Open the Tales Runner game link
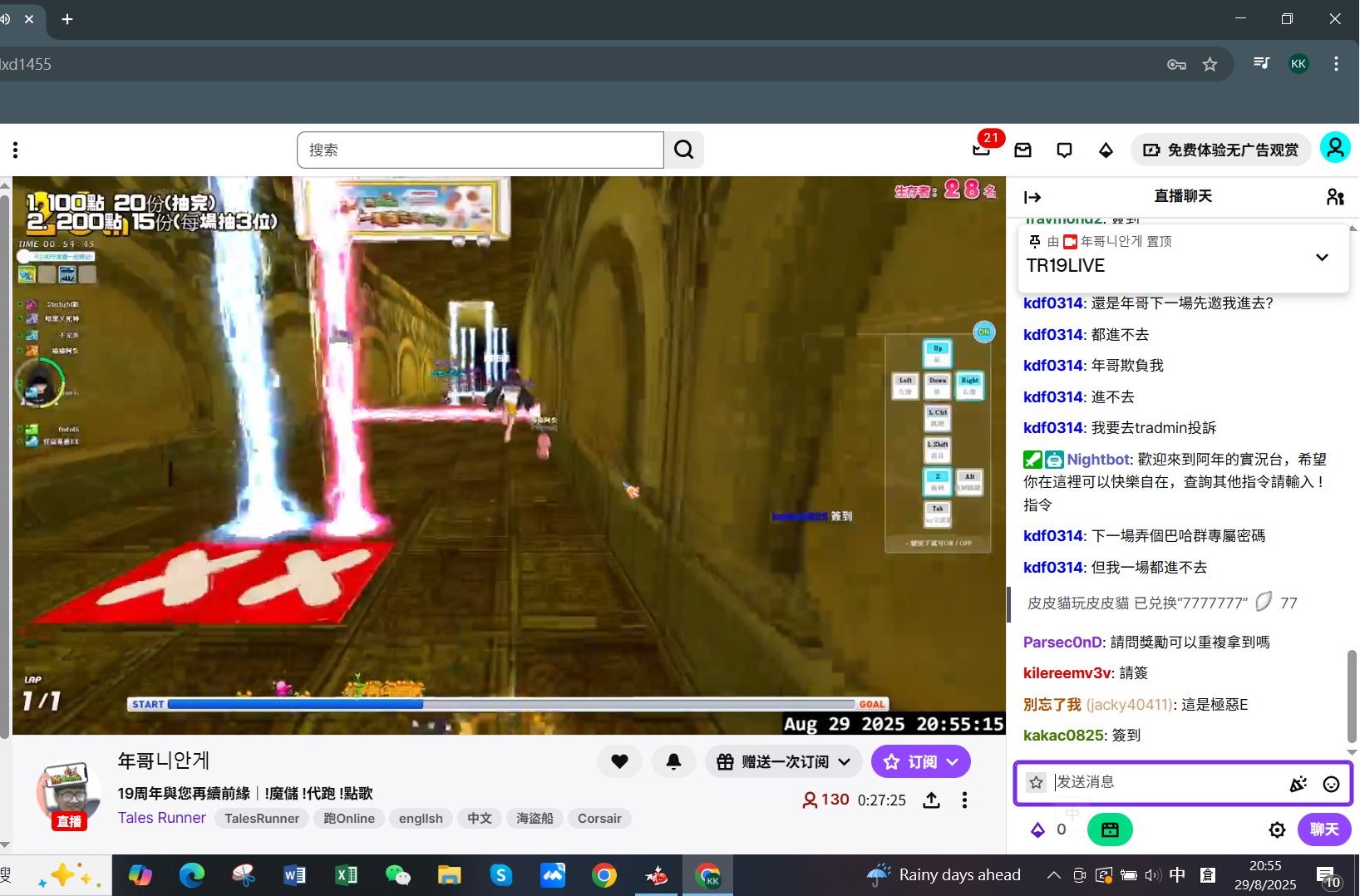 click(x=161, y=818)
